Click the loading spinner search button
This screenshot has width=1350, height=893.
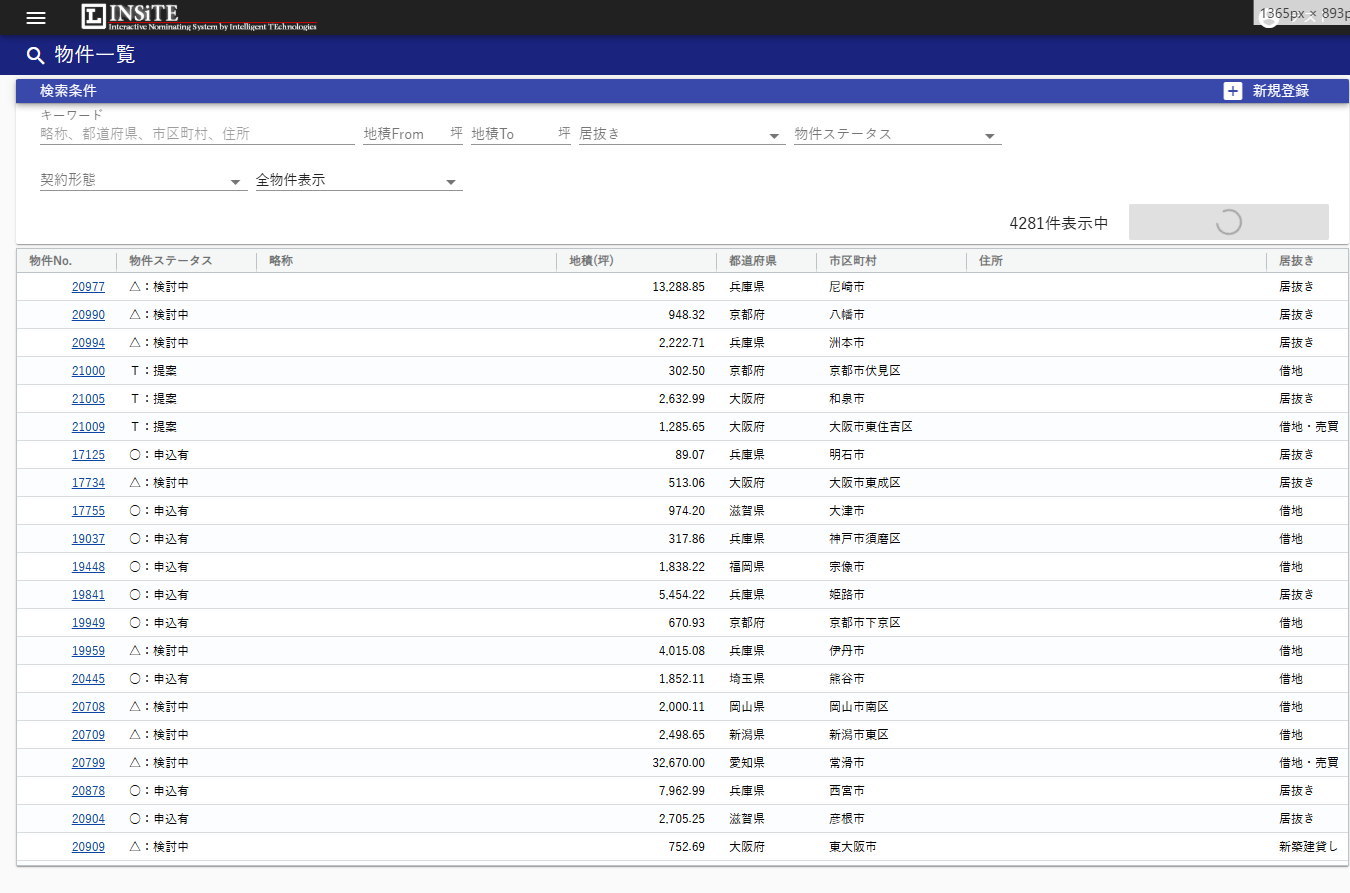point(1228,222)
